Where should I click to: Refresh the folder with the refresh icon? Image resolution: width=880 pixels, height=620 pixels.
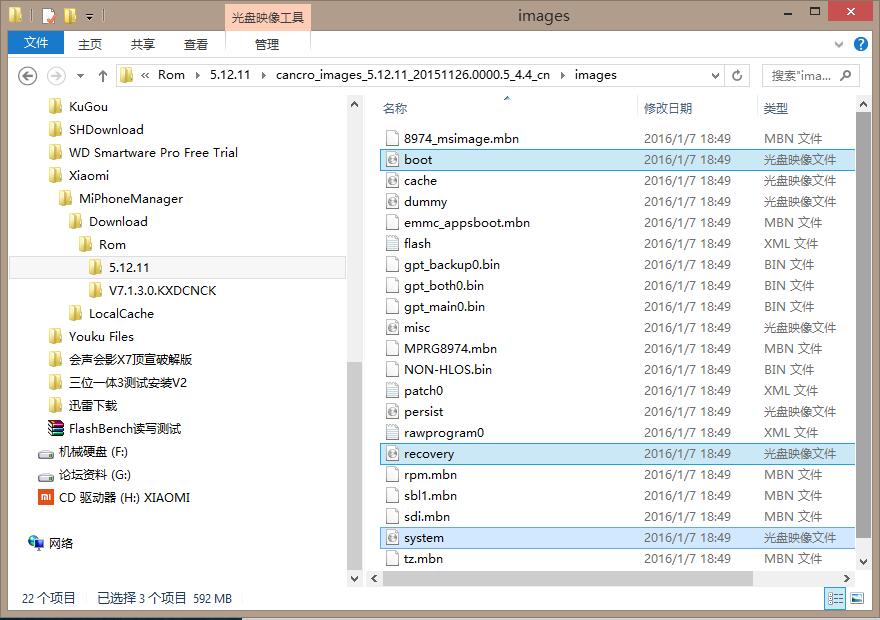[x=736, y=75]
